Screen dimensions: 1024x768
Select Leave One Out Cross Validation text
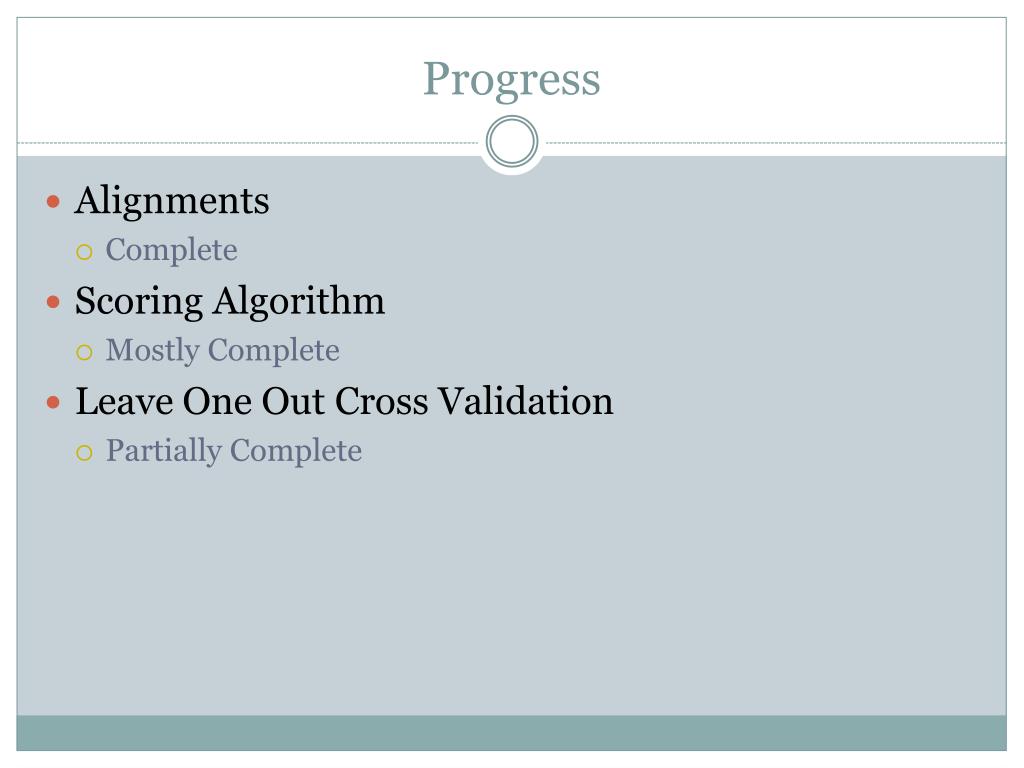(x=344, y=401)
